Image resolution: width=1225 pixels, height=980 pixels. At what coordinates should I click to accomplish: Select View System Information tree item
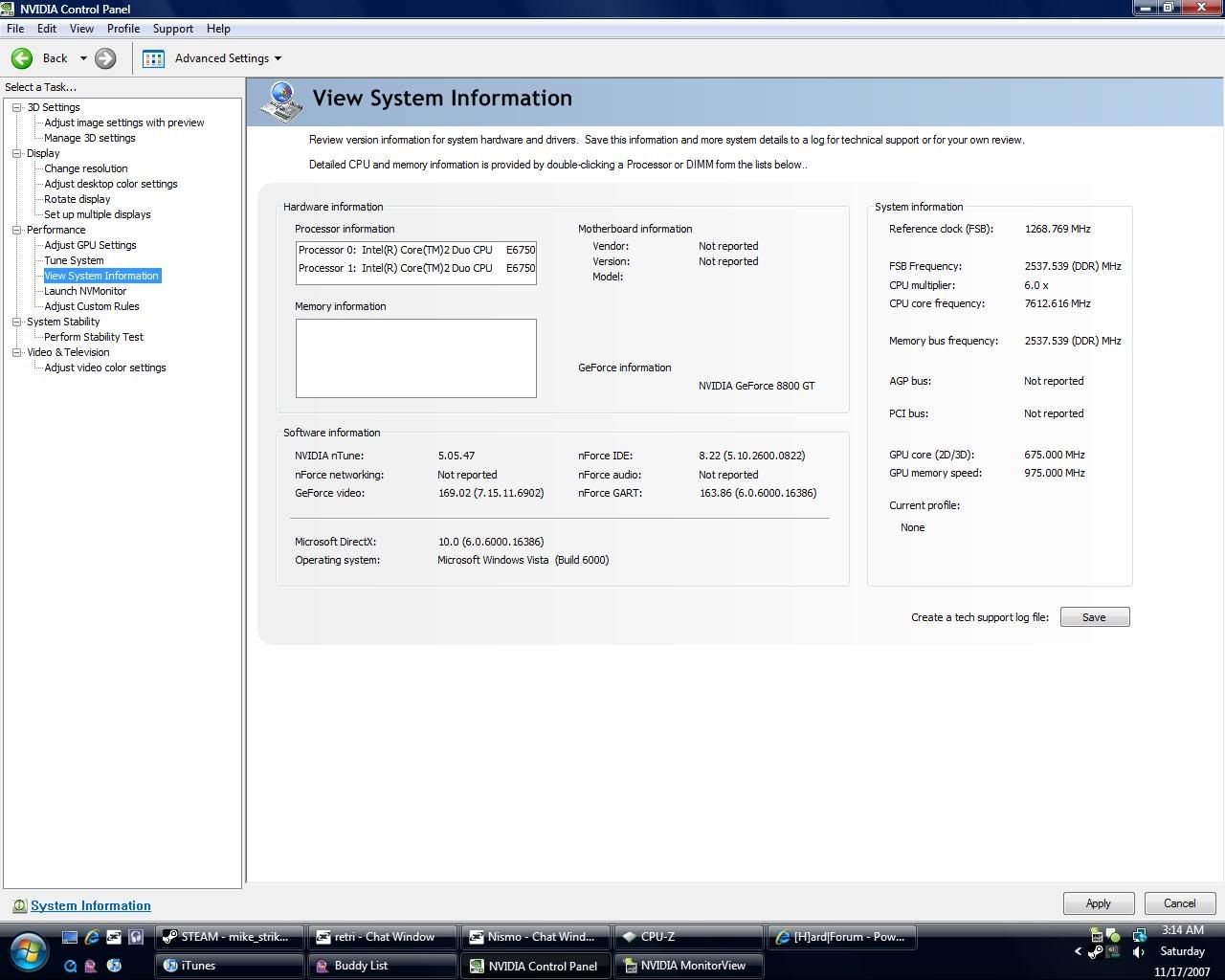[101, 276]
